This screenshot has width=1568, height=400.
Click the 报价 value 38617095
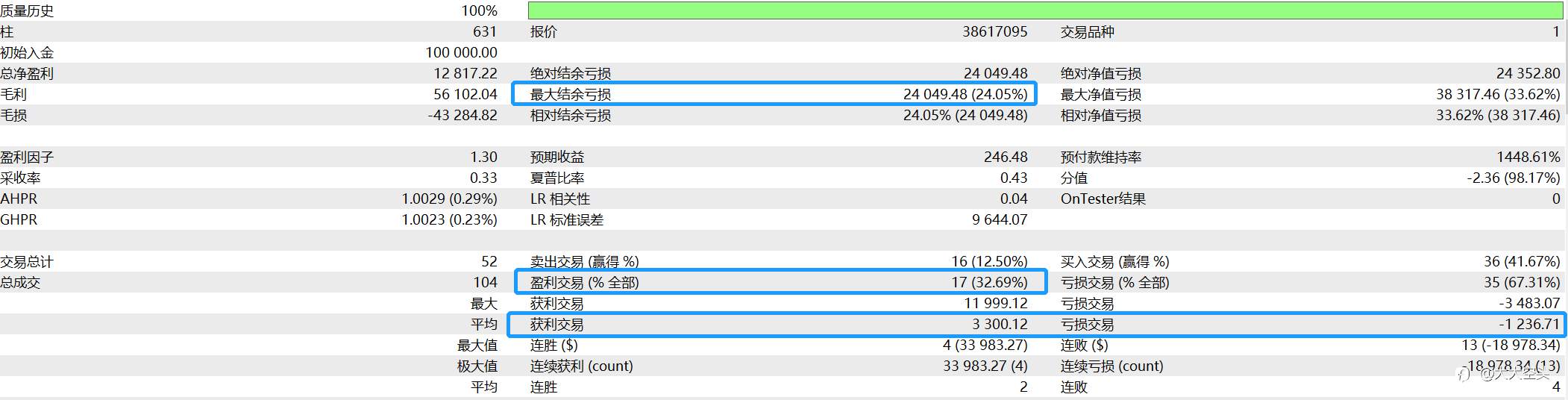point(994,31)
